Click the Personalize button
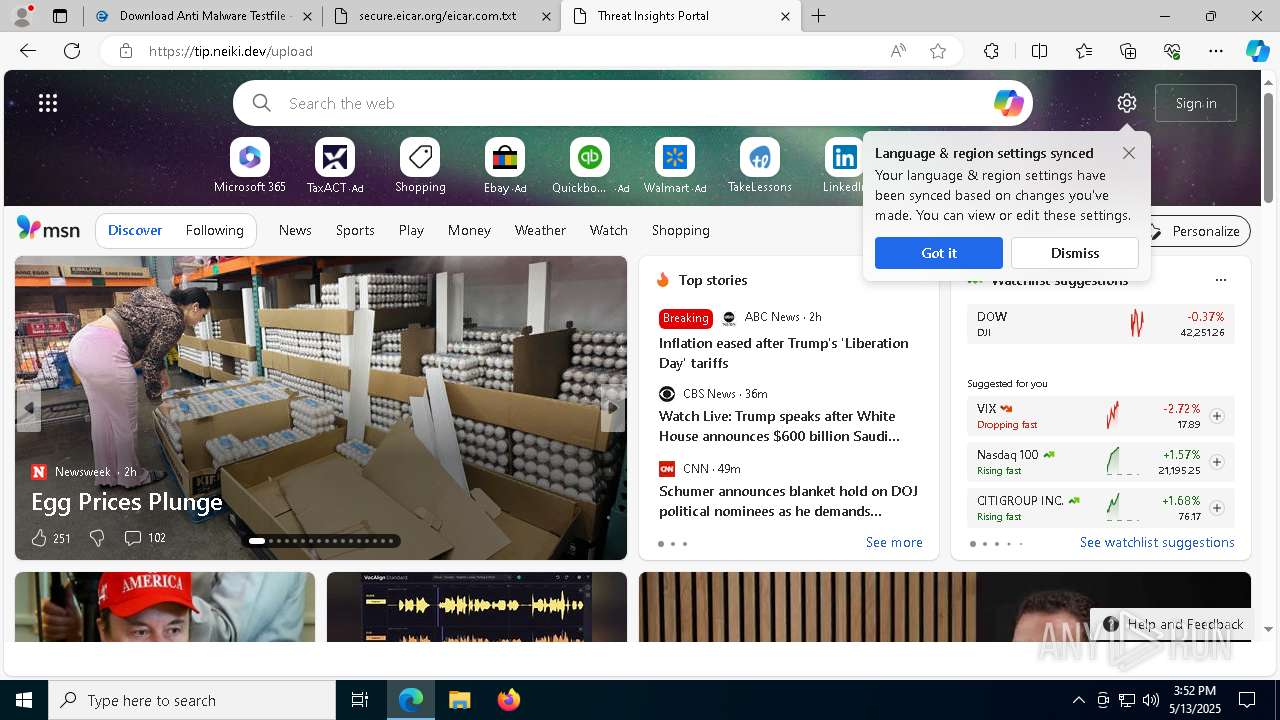The width and height of the screenshot is (1280, 720). click(x=1196, y=231)
